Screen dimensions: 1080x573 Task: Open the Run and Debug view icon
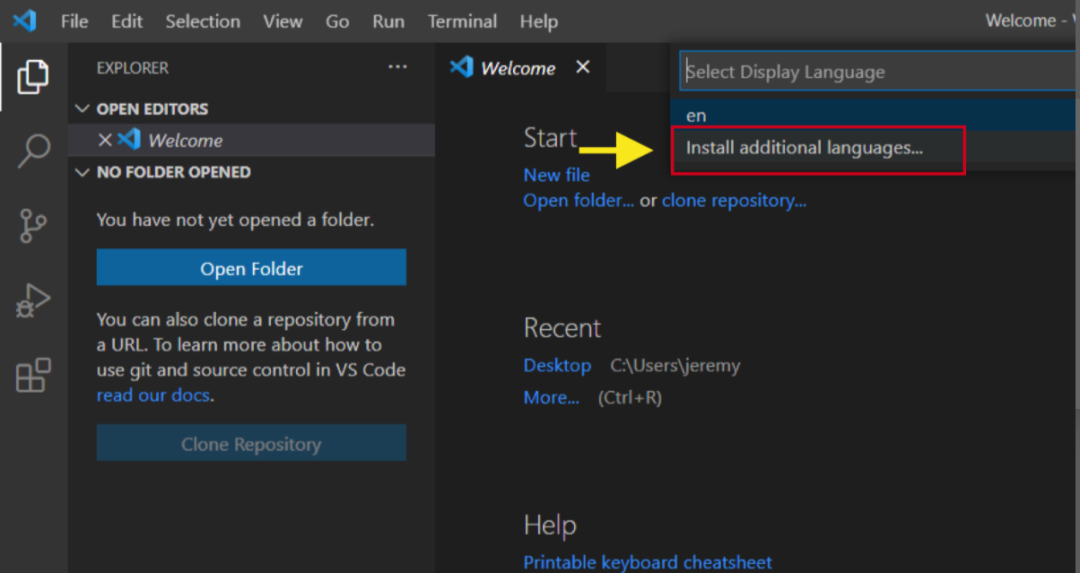(33, 300)
